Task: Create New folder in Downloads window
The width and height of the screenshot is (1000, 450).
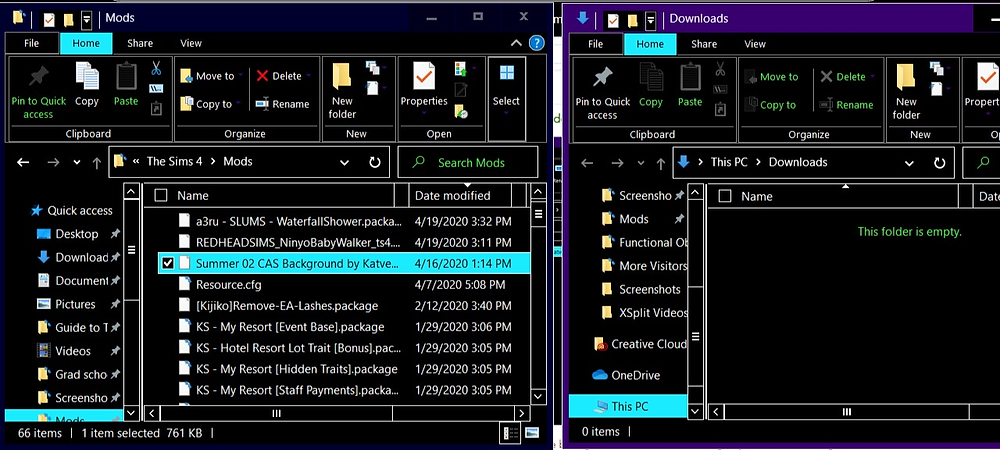Action: tap(907, 92)
